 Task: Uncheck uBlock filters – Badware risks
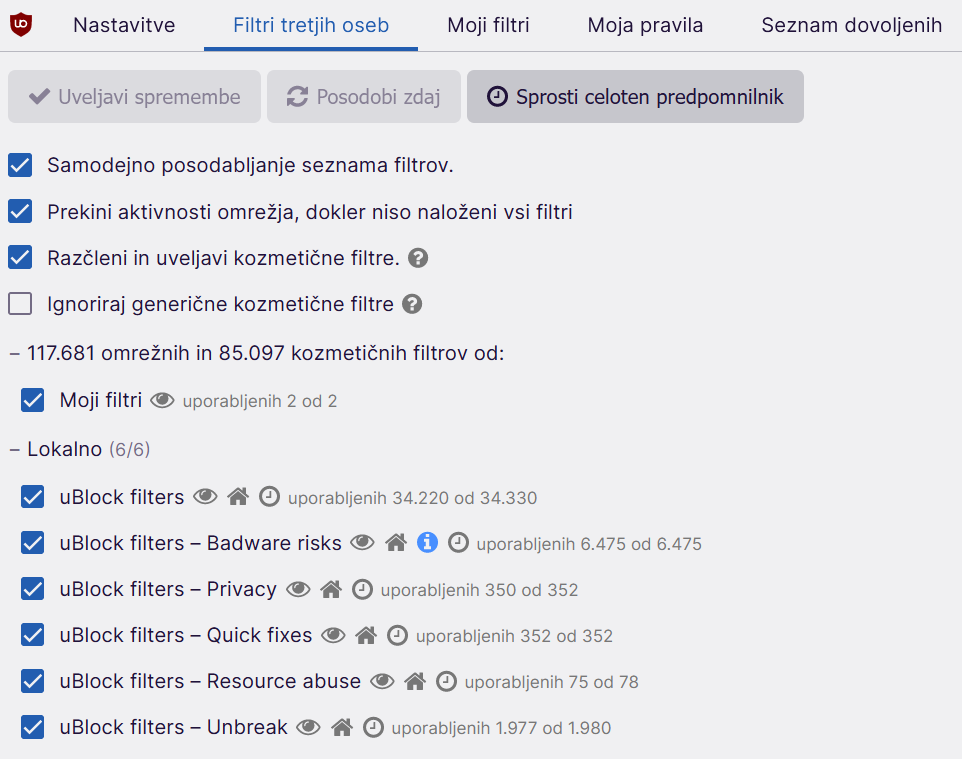click(33, 542)
